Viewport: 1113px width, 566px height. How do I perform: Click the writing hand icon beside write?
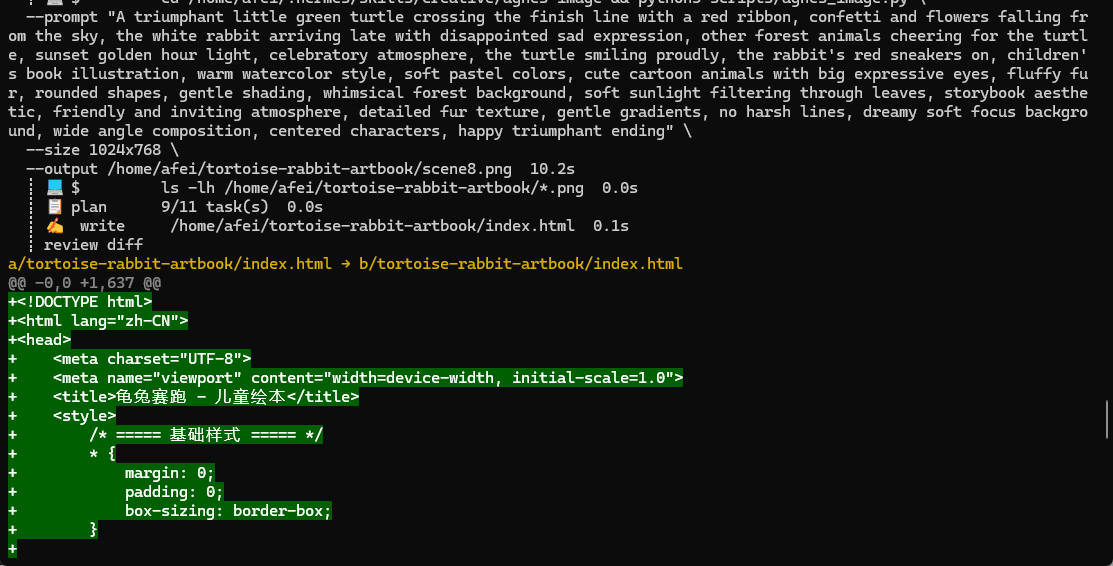pyautogui.click(x=55, y=226)
